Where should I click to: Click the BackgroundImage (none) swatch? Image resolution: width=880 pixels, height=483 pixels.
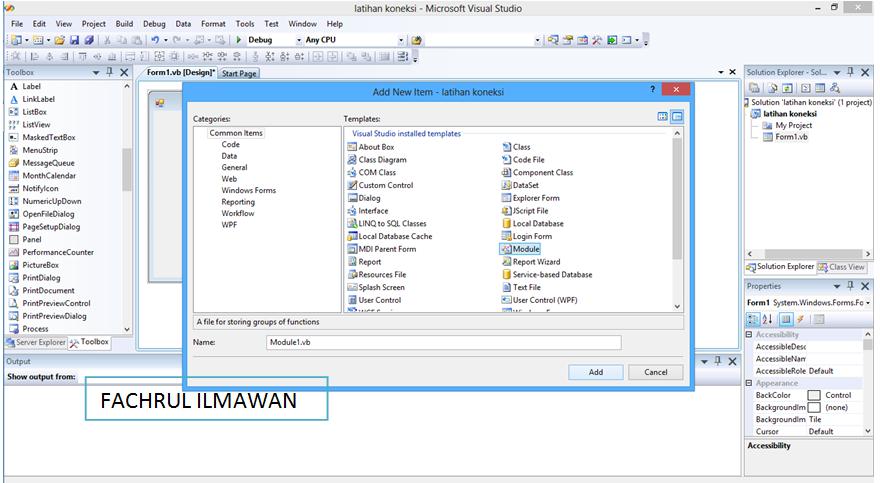(814, 407)
